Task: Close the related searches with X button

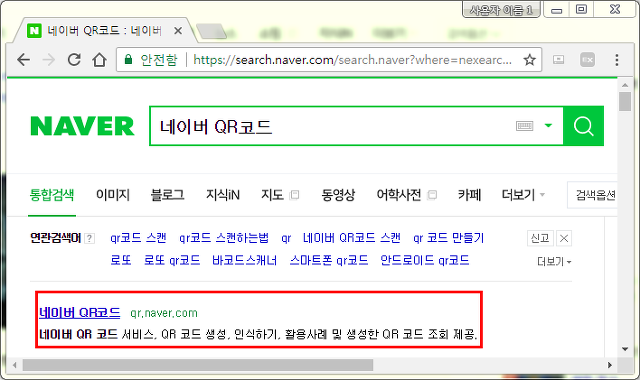Action: pyautogui.click(x=564, y=238)
